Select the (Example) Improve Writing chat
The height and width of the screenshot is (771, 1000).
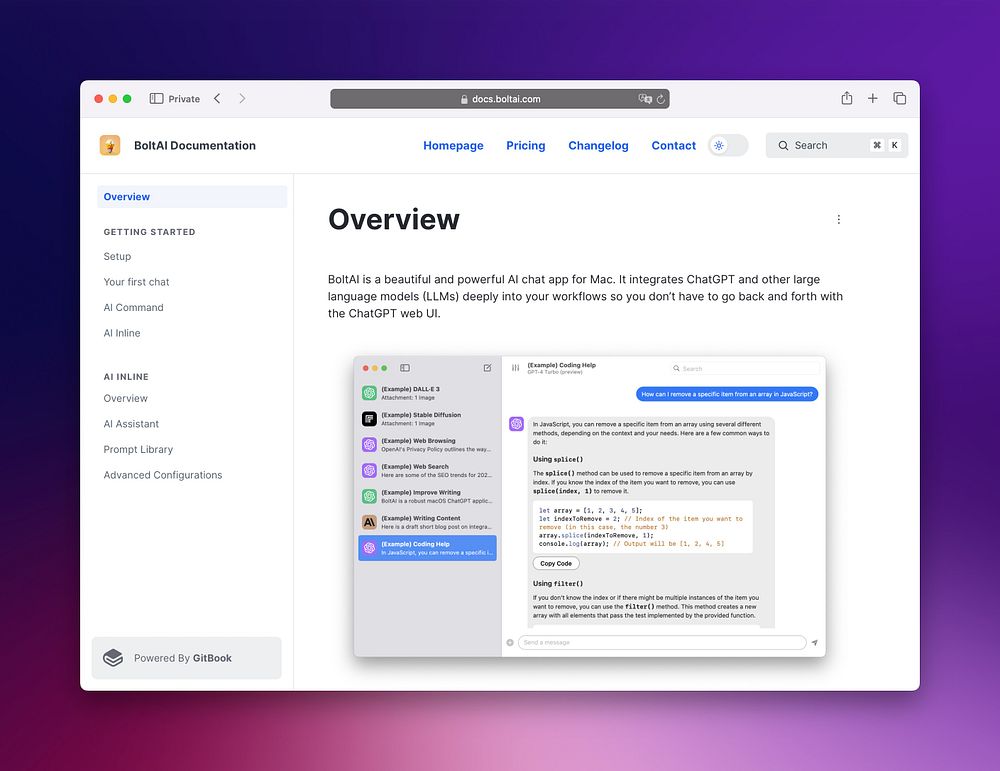tap(427, 496)
